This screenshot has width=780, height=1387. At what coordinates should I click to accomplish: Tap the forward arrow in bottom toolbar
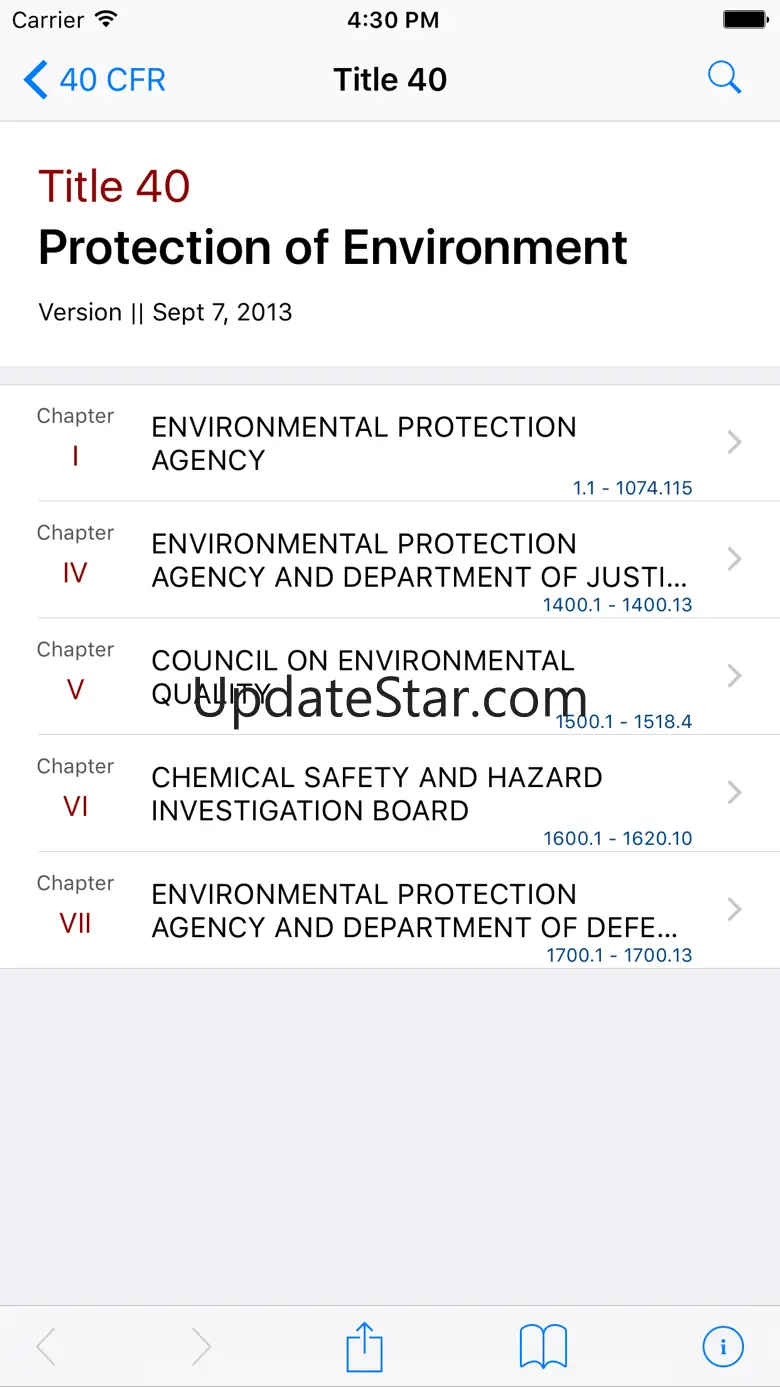coord(201,1346)
